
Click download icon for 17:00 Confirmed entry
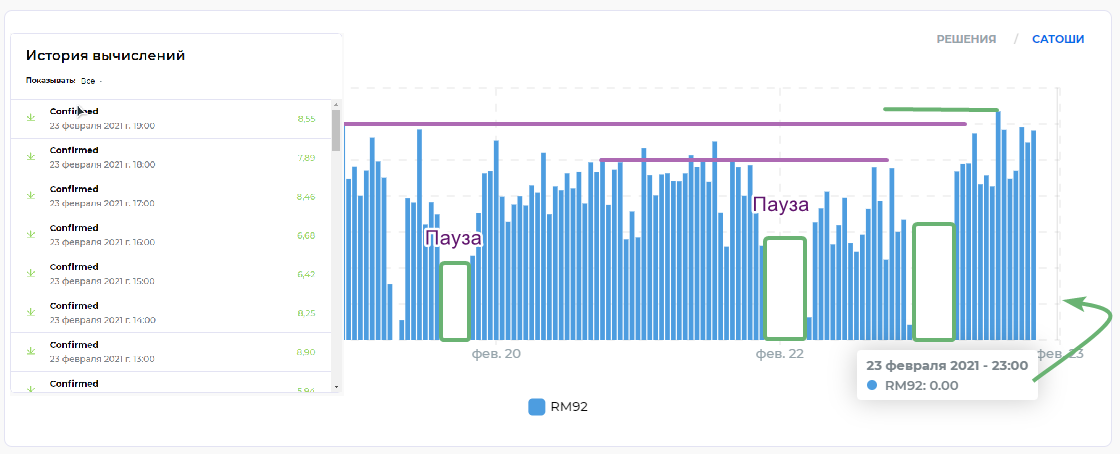30,197
